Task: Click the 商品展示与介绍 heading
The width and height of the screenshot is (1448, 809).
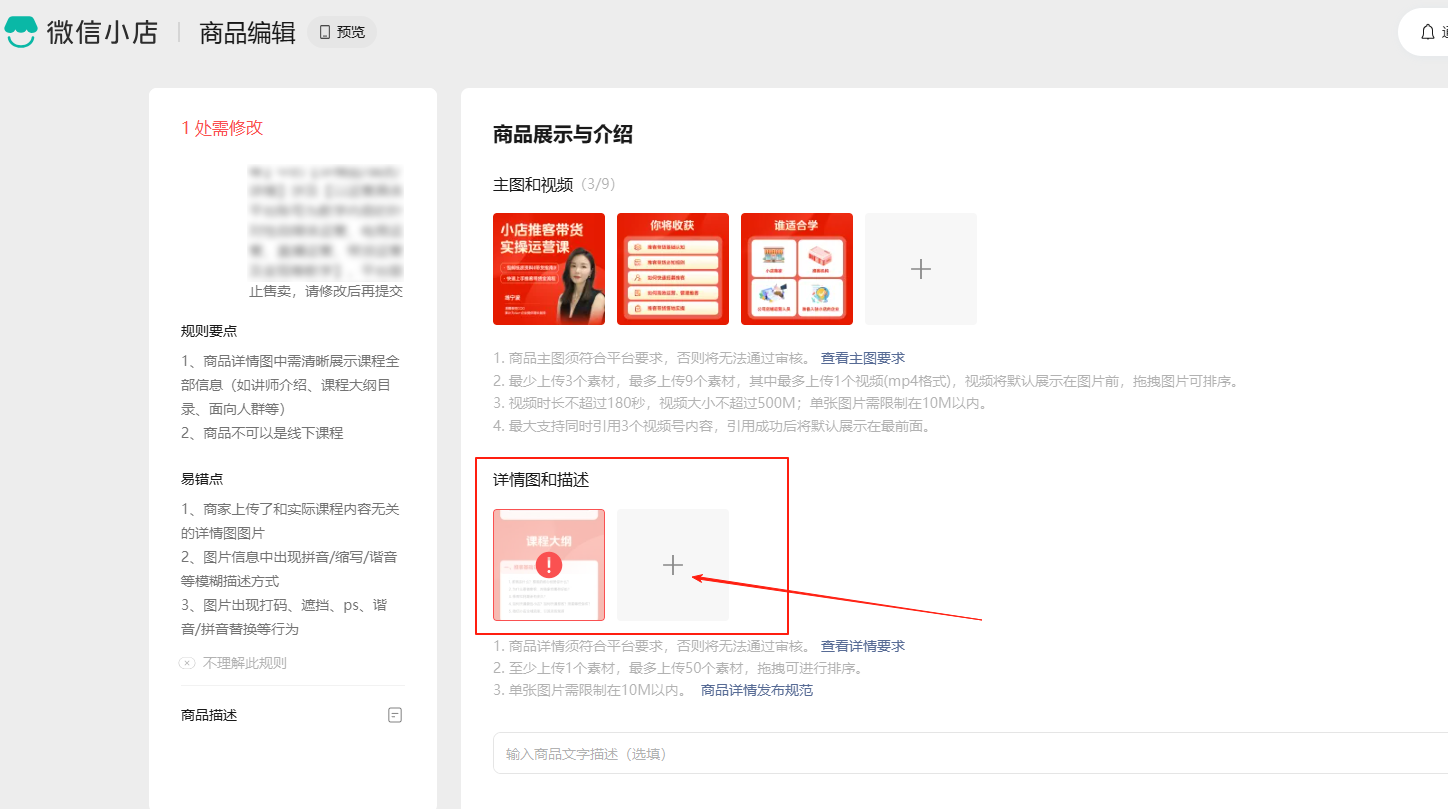Action: point(563,135)
